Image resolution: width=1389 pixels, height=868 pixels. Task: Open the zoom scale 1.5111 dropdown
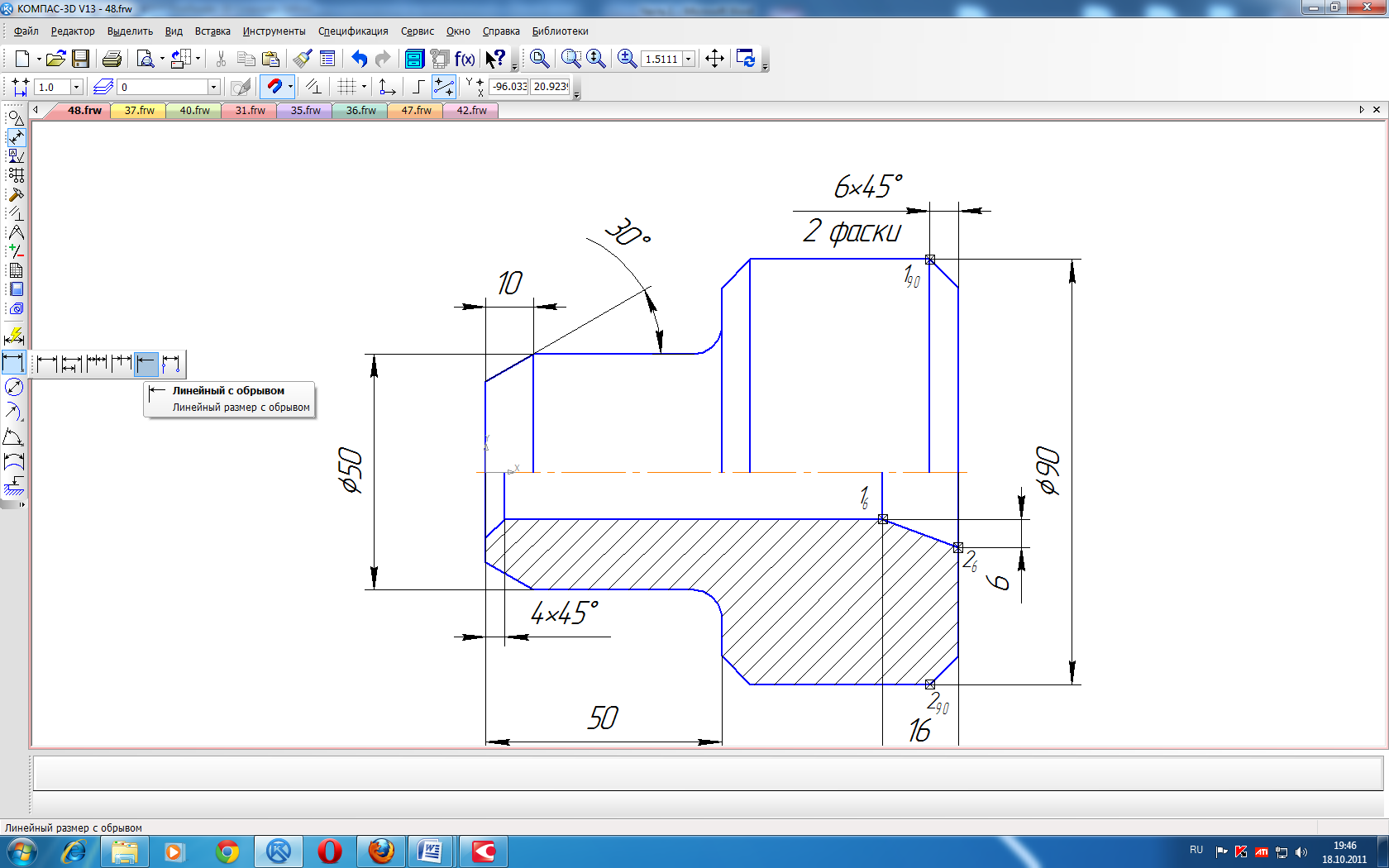[688, 60]
